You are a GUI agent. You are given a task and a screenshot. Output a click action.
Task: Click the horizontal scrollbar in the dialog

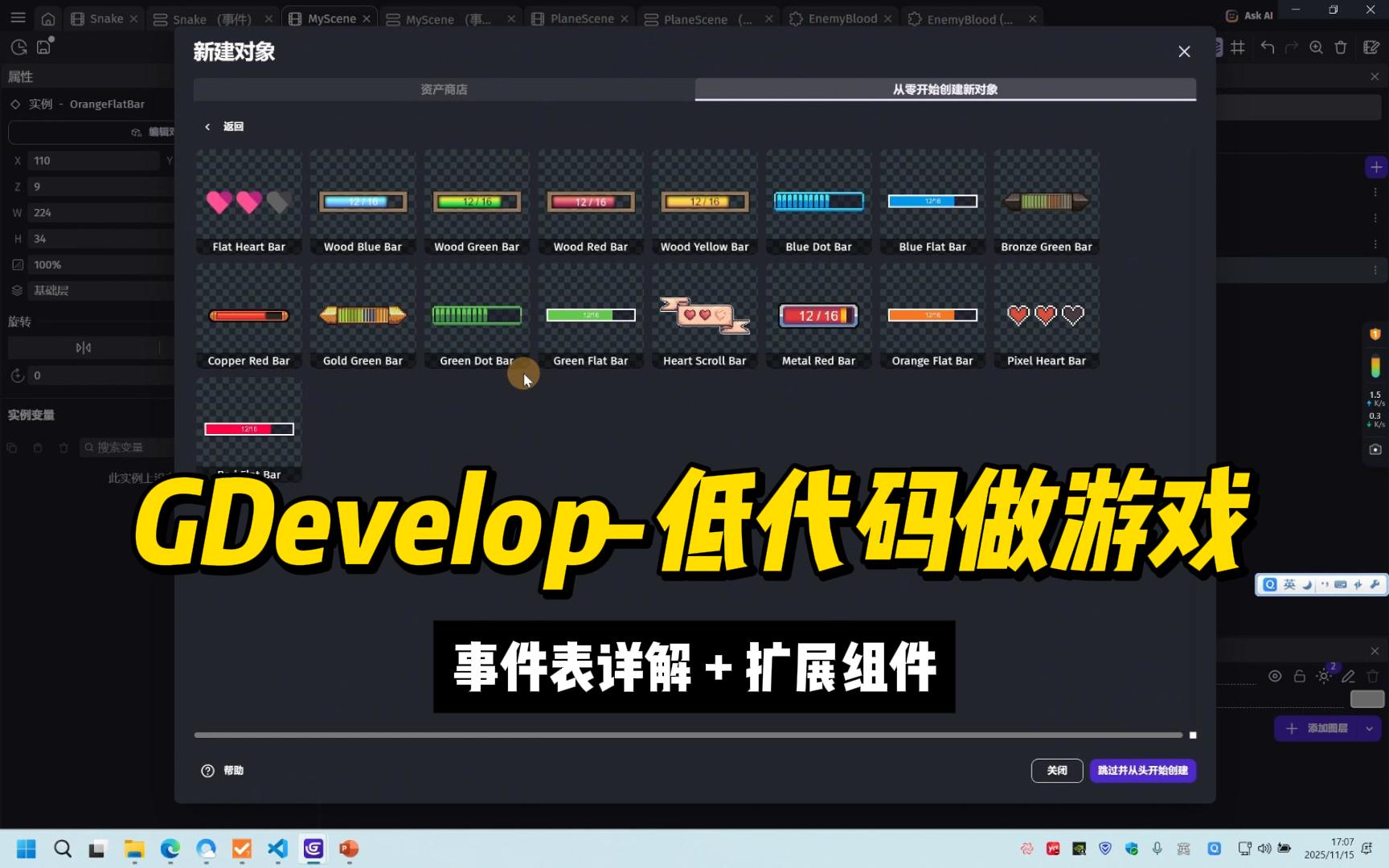688,735
